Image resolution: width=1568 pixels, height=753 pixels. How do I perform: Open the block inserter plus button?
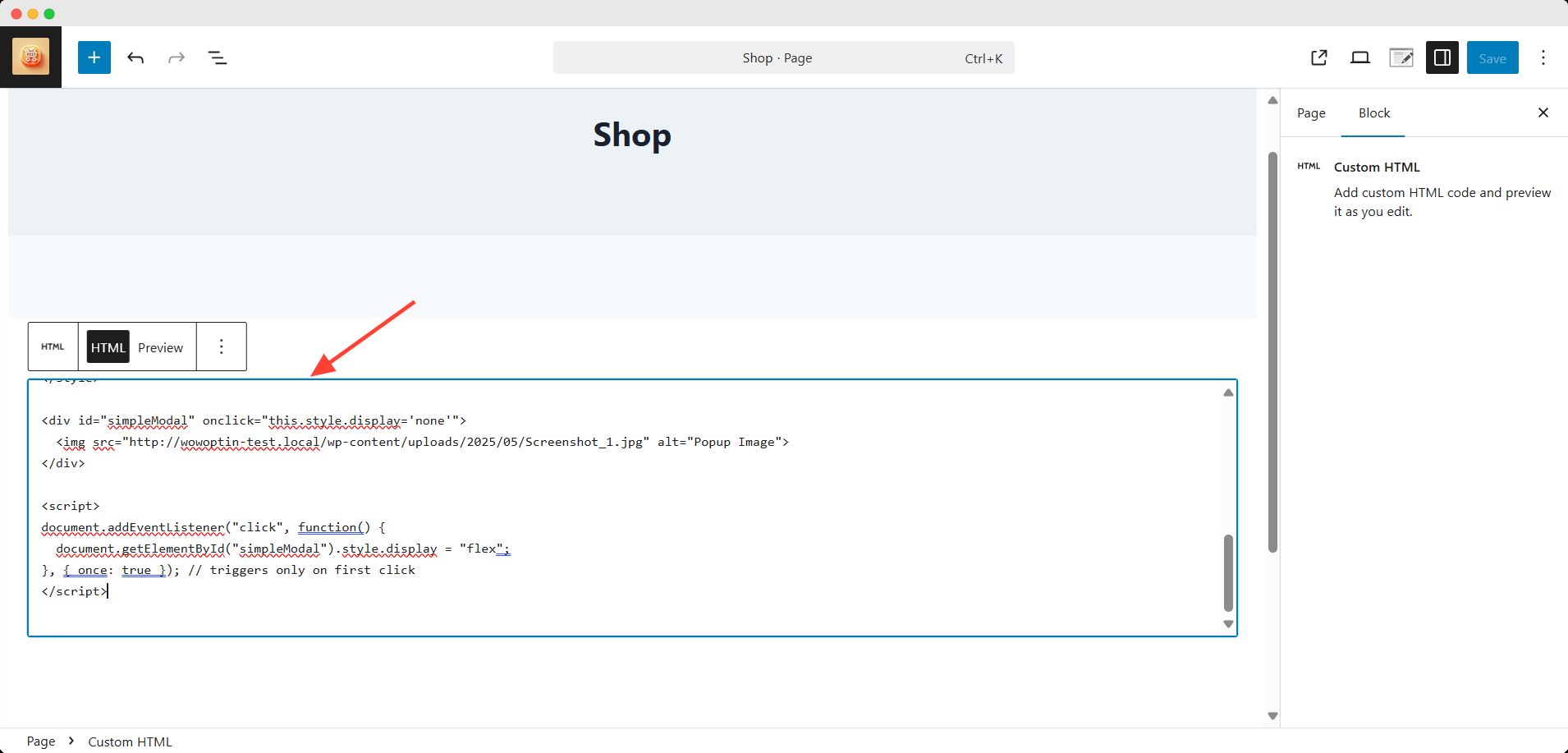click(94, 57)
